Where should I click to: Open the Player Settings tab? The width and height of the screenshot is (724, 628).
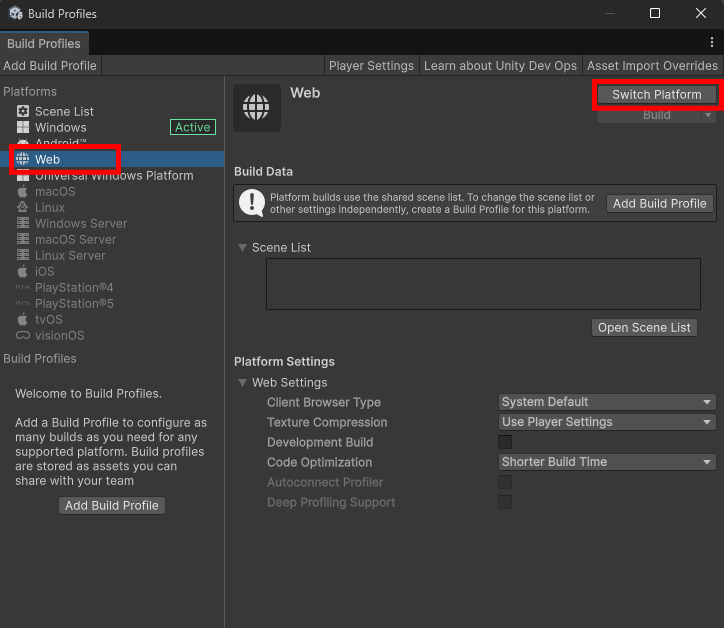click(x=371, y=66)
